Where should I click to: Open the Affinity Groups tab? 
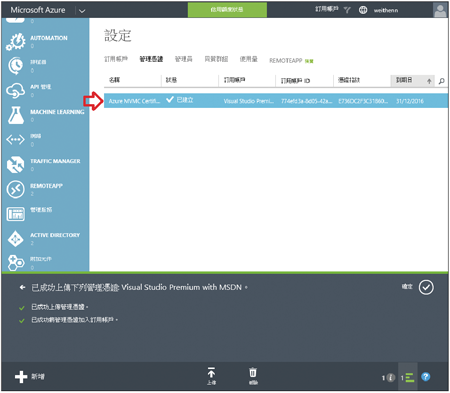(x=216, y=59)
